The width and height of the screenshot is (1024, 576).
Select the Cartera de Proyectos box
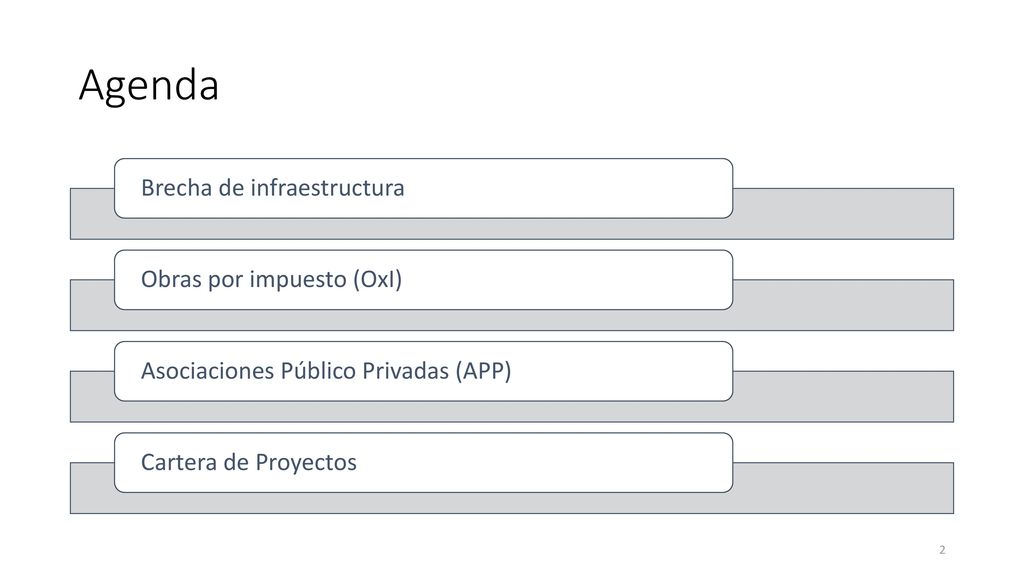click(423, 462)
